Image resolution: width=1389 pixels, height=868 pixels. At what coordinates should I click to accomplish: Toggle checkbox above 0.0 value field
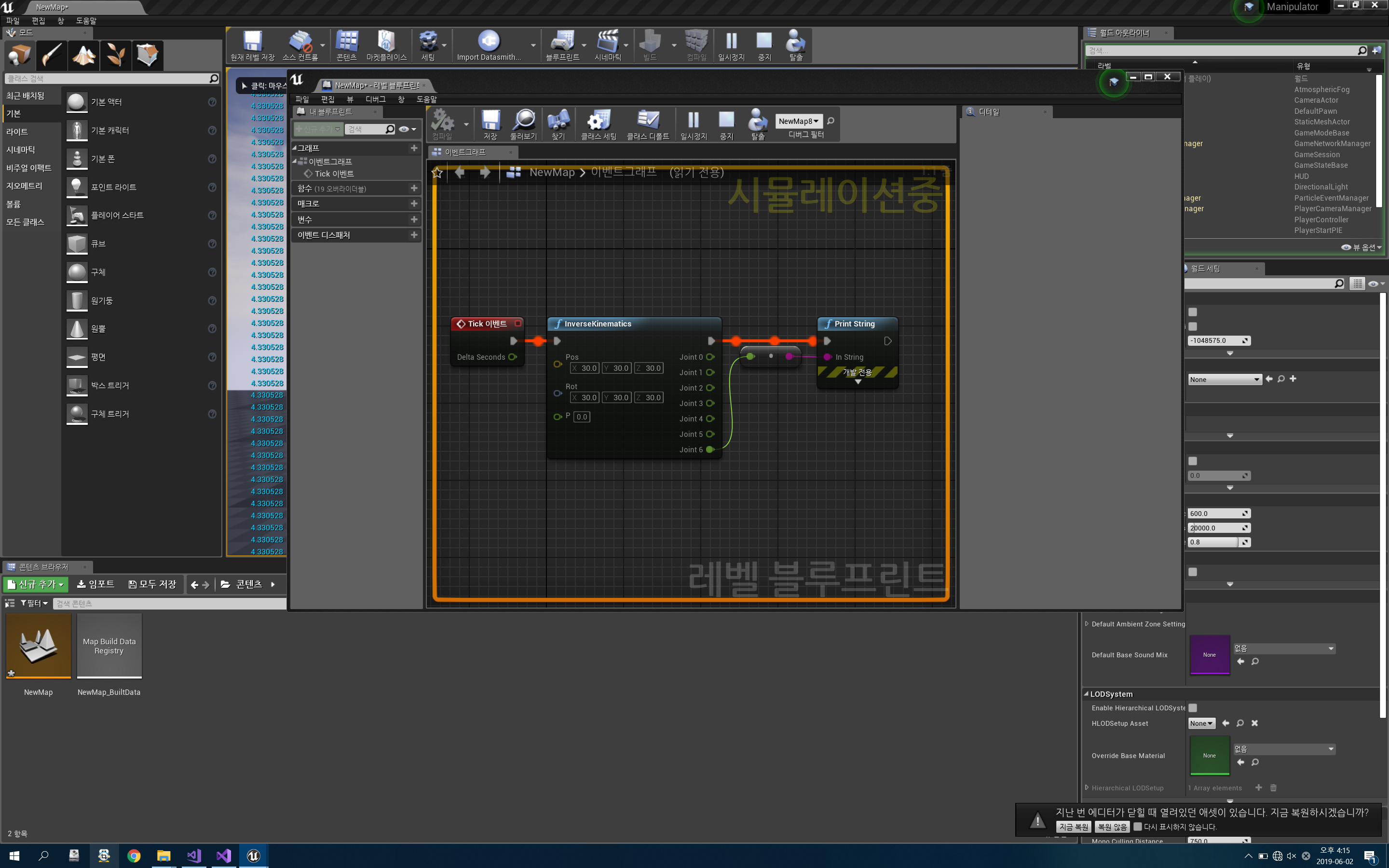(1193, 461)
